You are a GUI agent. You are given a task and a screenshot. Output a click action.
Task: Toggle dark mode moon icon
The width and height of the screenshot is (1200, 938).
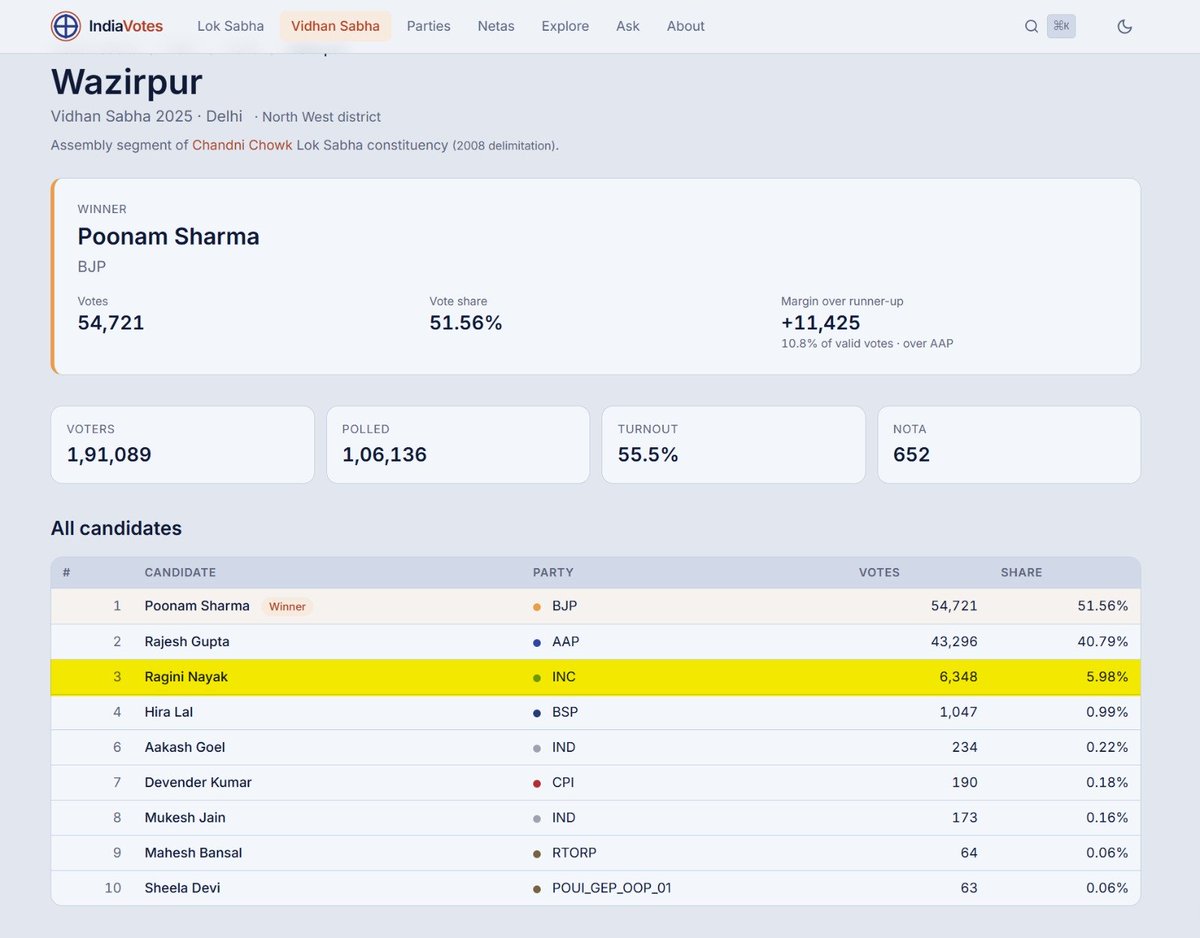(1124, 26)
